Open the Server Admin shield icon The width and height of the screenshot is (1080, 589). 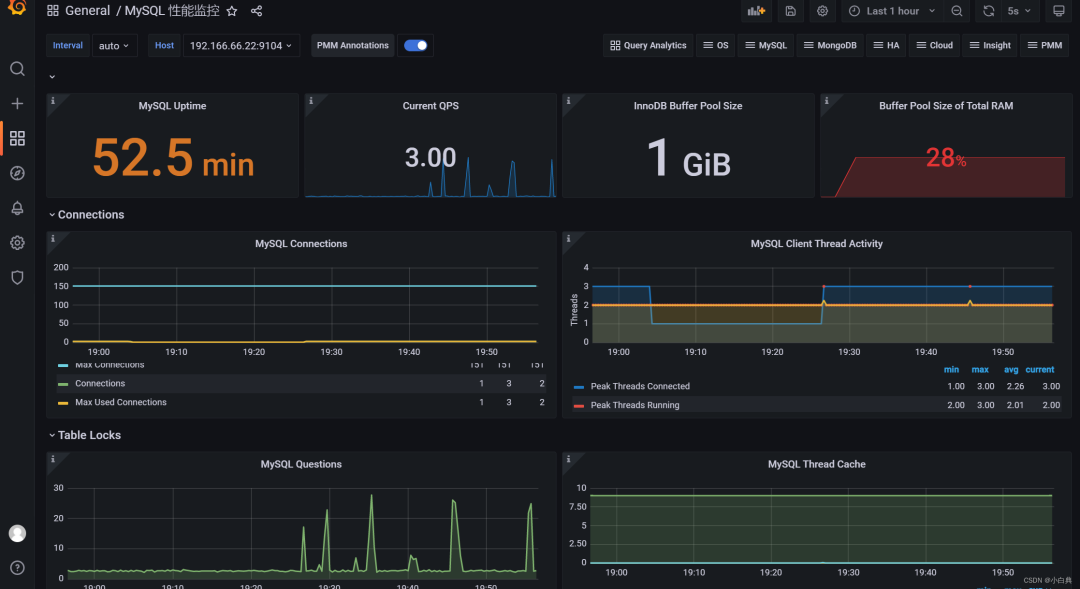coord(17,277)
